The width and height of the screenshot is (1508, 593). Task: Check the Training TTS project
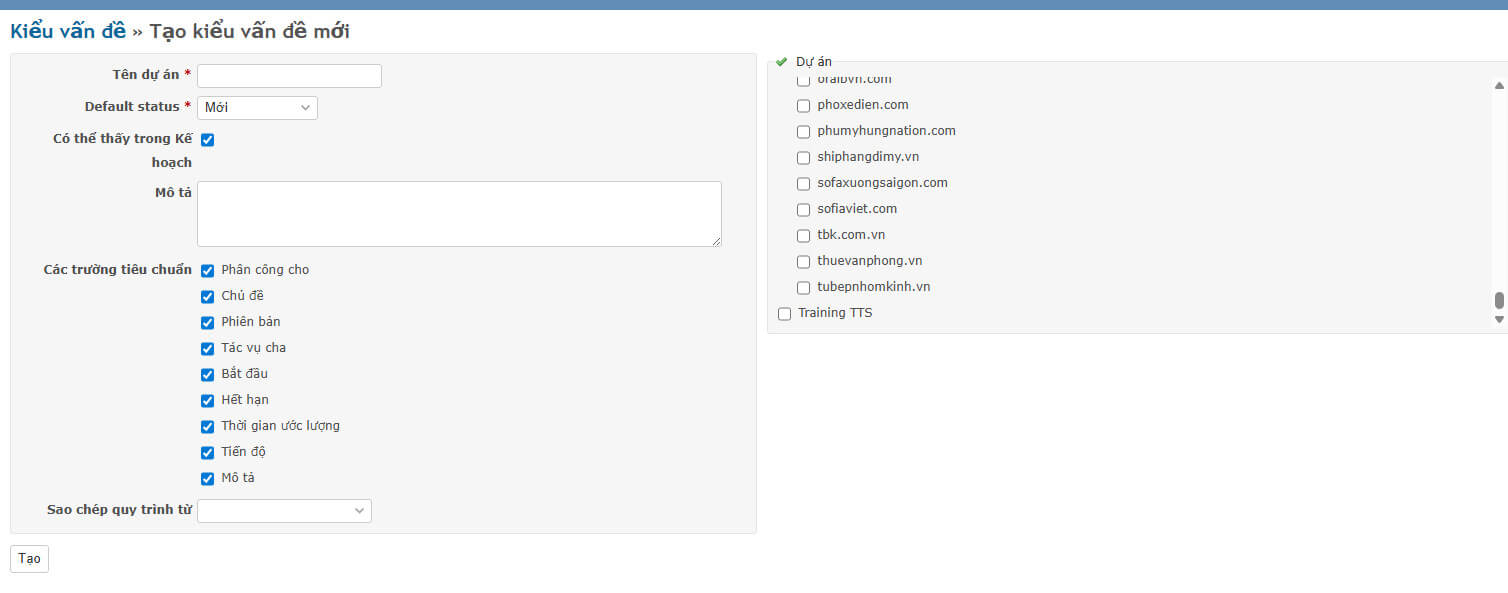click(x=784, y=314)
